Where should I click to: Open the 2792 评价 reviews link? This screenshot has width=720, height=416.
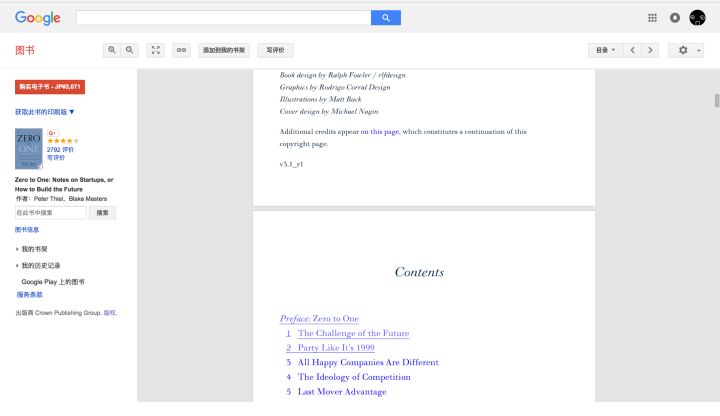coord(60,150)
